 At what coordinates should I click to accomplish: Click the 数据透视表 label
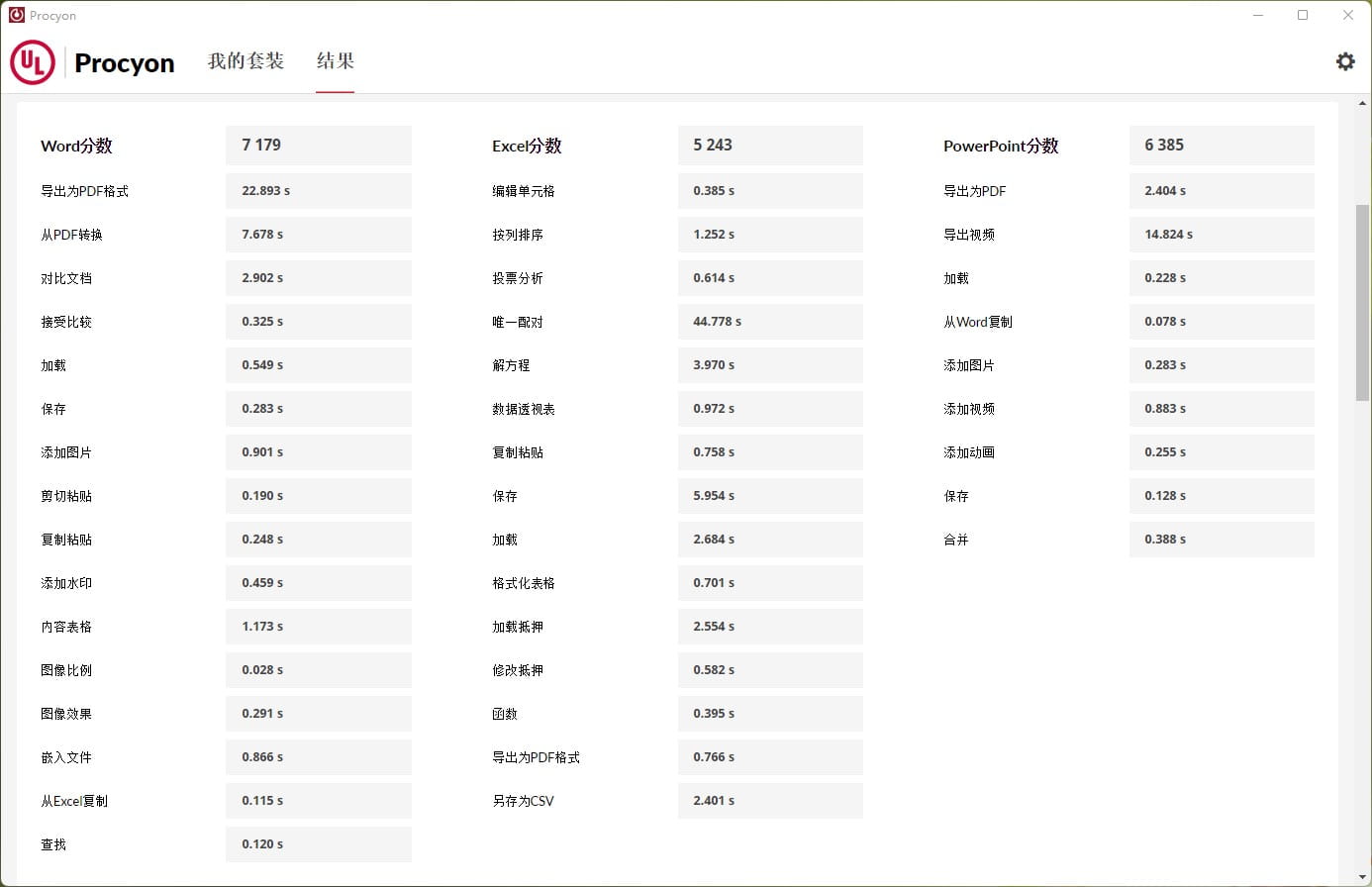(x=524, y=409)
